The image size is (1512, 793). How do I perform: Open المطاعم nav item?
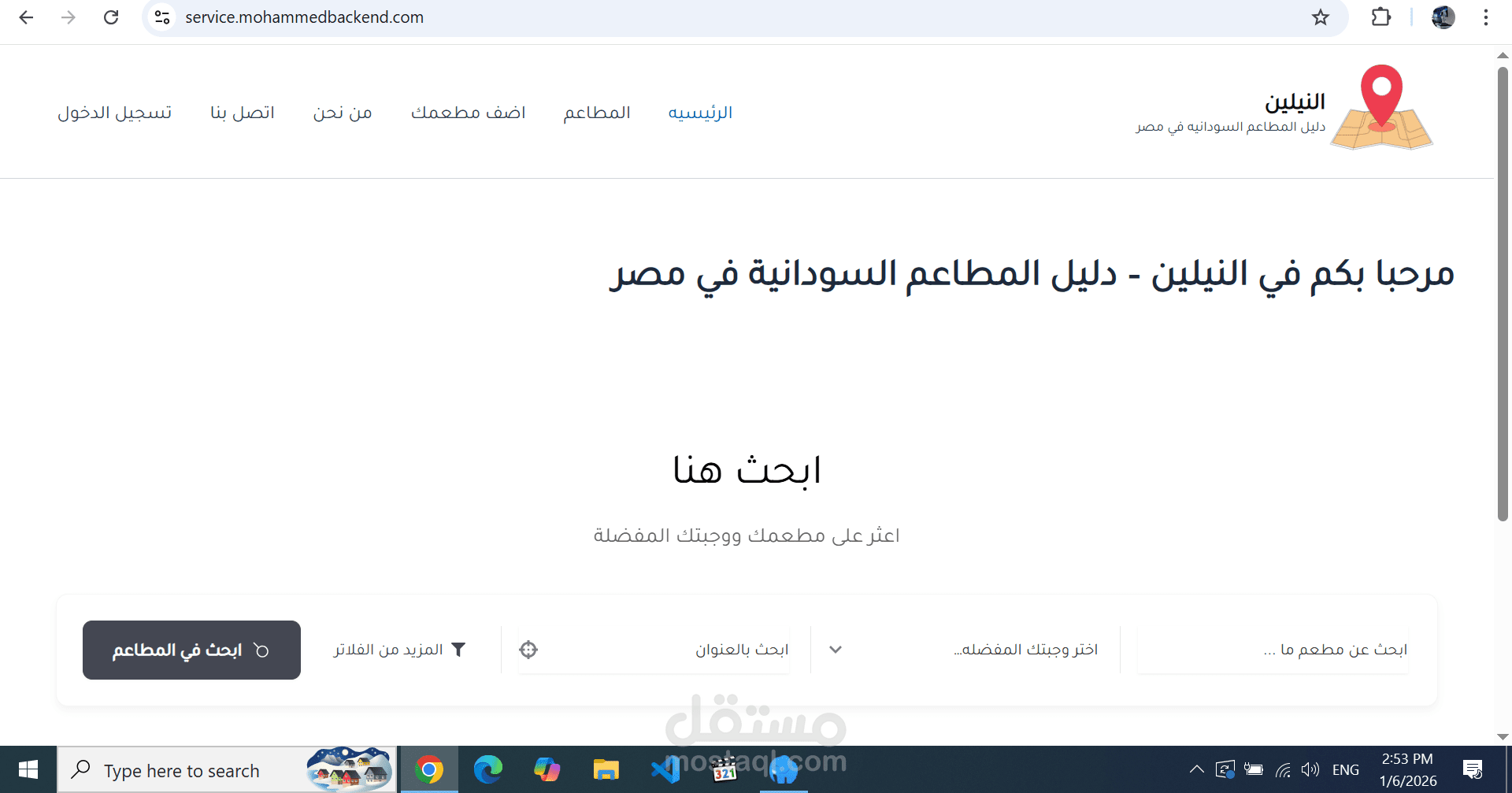click(x=597, y=113)
